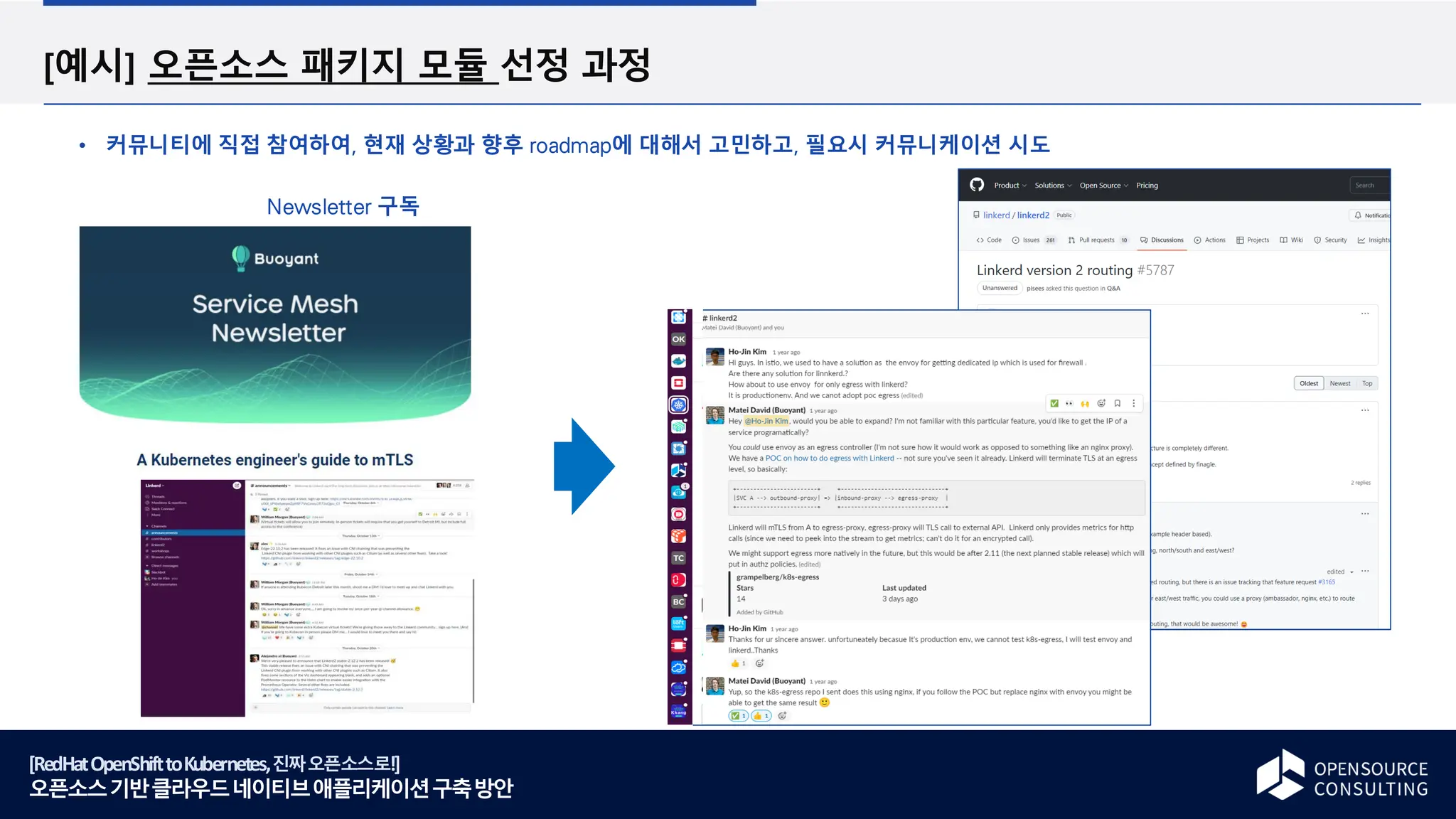This screenshot has height=819, width=1456.
Task: Click the Slack announcements channel screenshot
Action: pyautogui.click(x=308, y=598)
